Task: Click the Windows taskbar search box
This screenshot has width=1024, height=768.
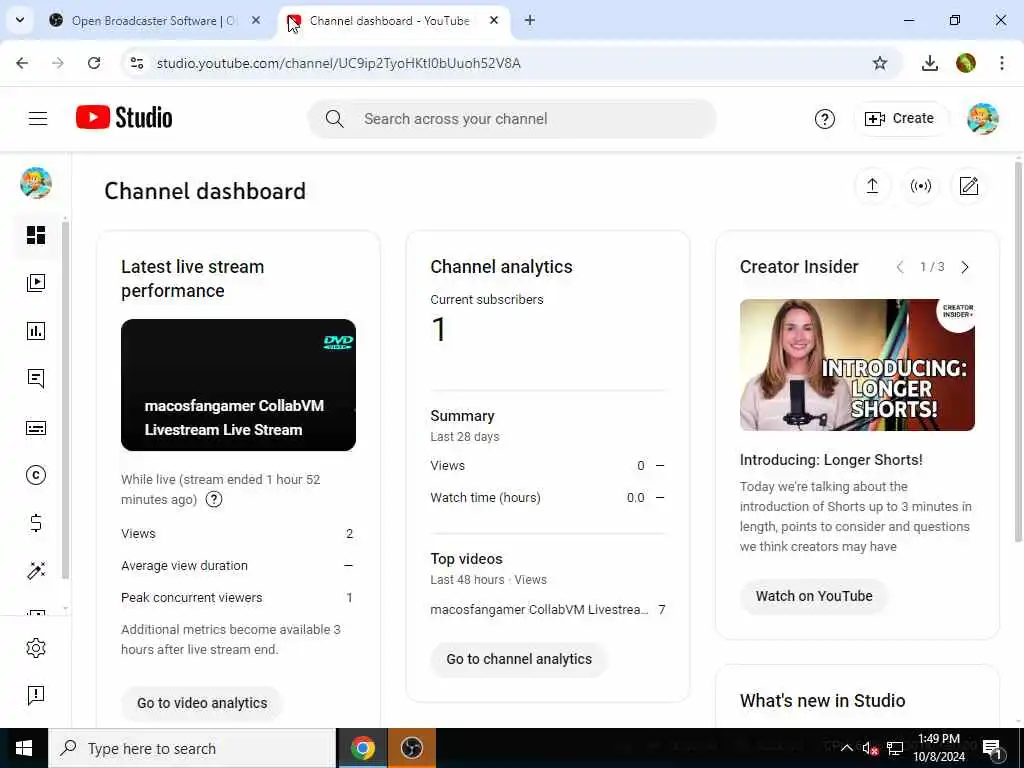Action: [192, 748]
